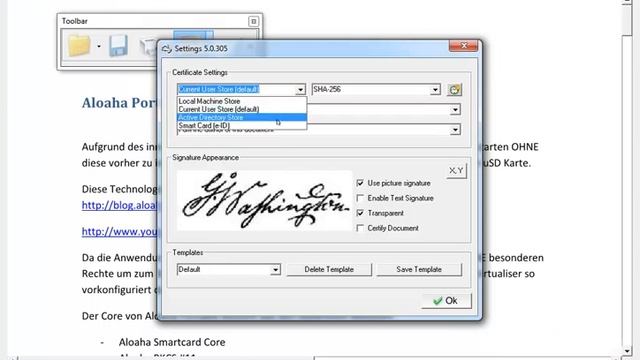
Task: Click the Delete Template button
Action: click(329, 269)
